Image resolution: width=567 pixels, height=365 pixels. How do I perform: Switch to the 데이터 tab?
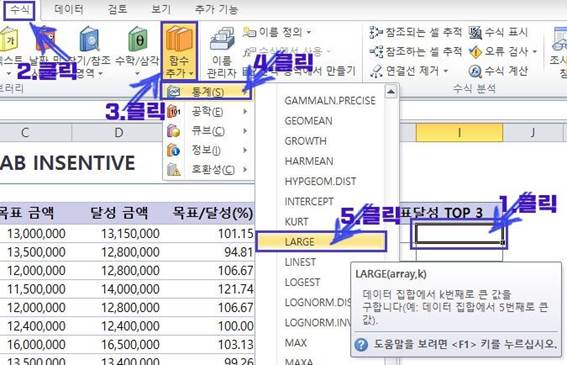[69, 9]
